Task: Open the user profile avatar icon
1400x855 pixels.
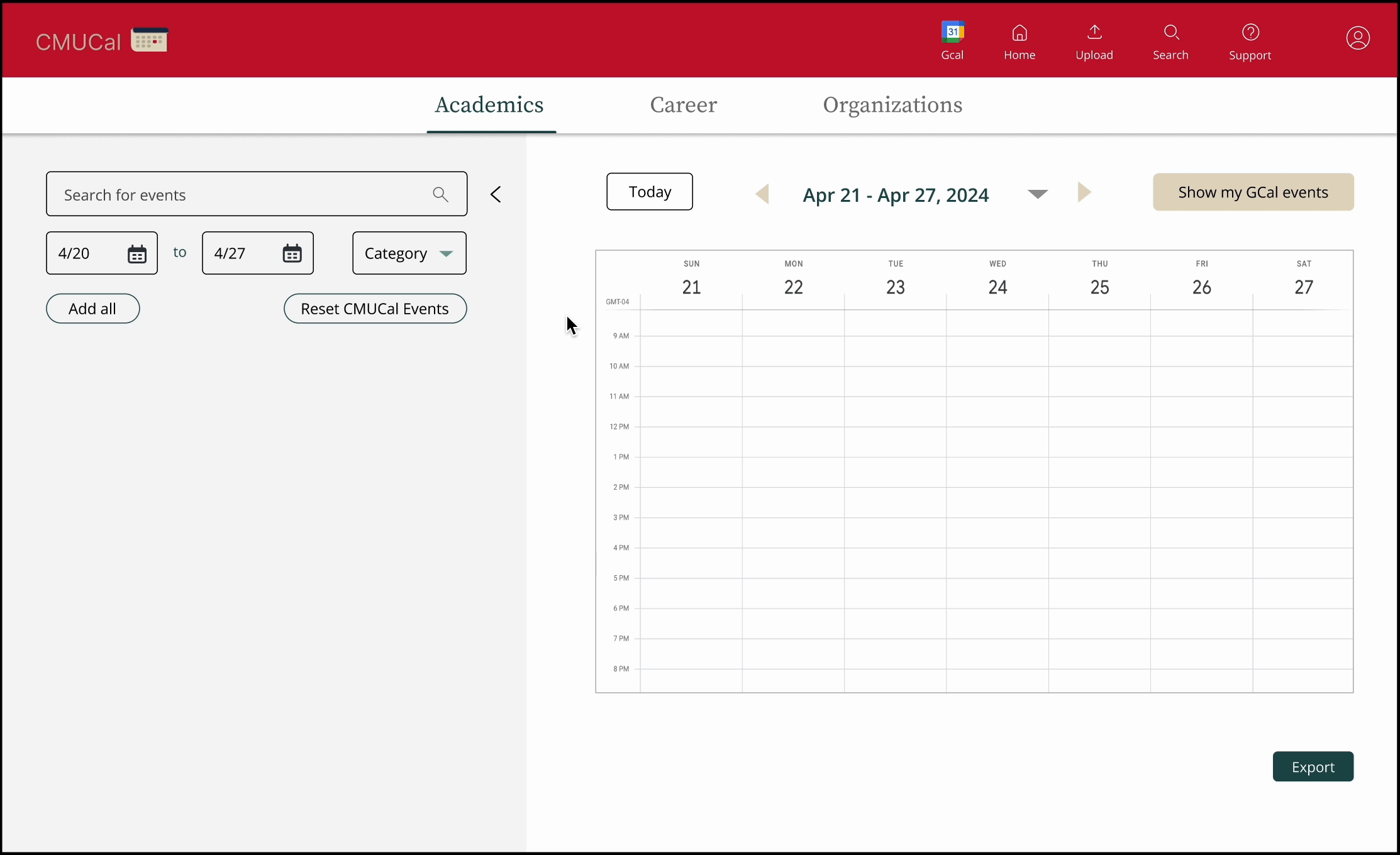Action: coord(1358,38)
